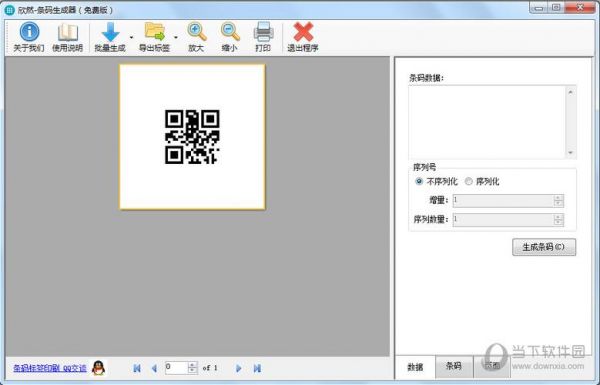Click the 序列数量 spinner field
600x385 pixels.
pos(508,220)
